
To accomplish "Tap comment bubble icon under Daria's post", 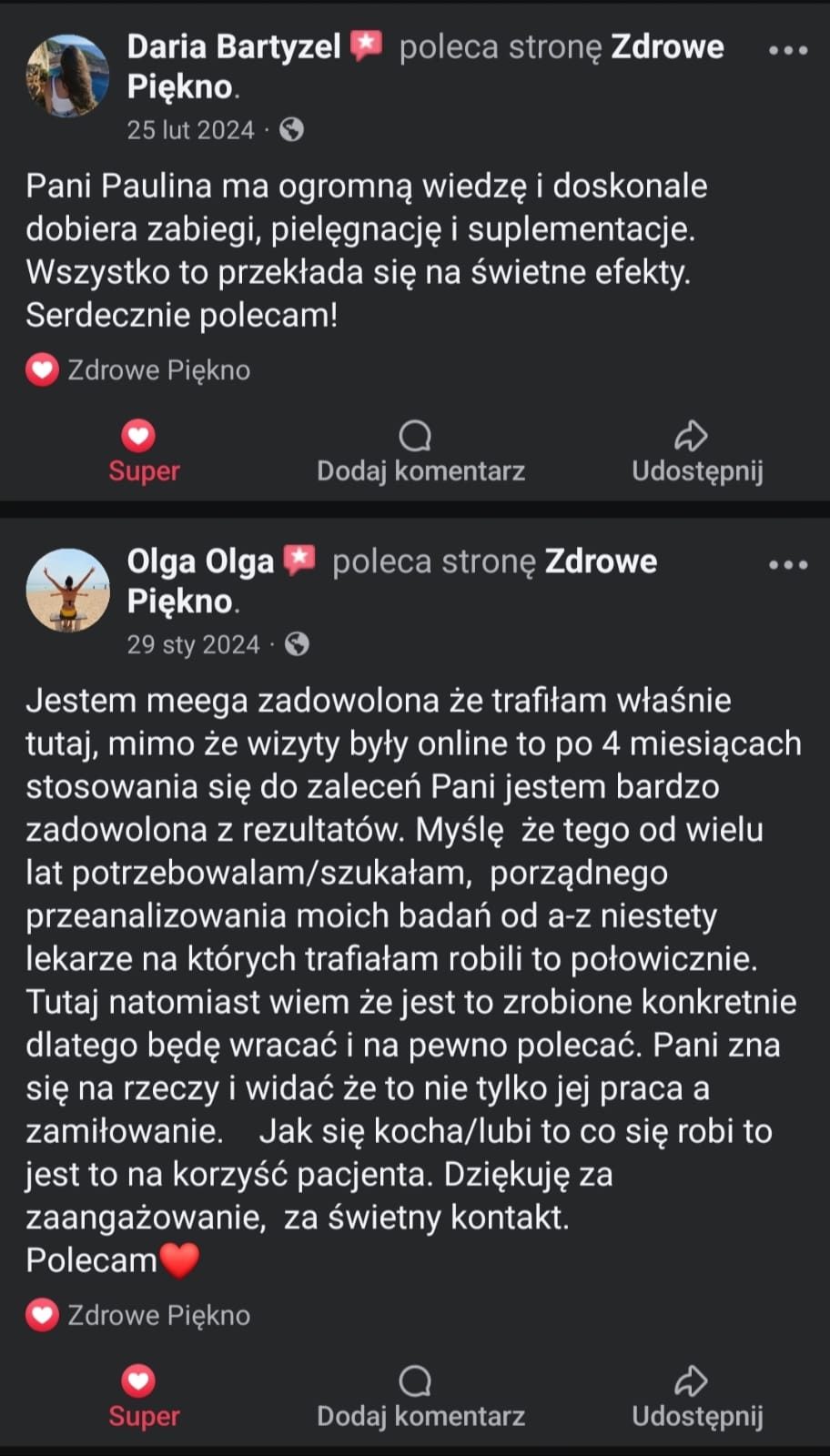I will click(416, 436).
